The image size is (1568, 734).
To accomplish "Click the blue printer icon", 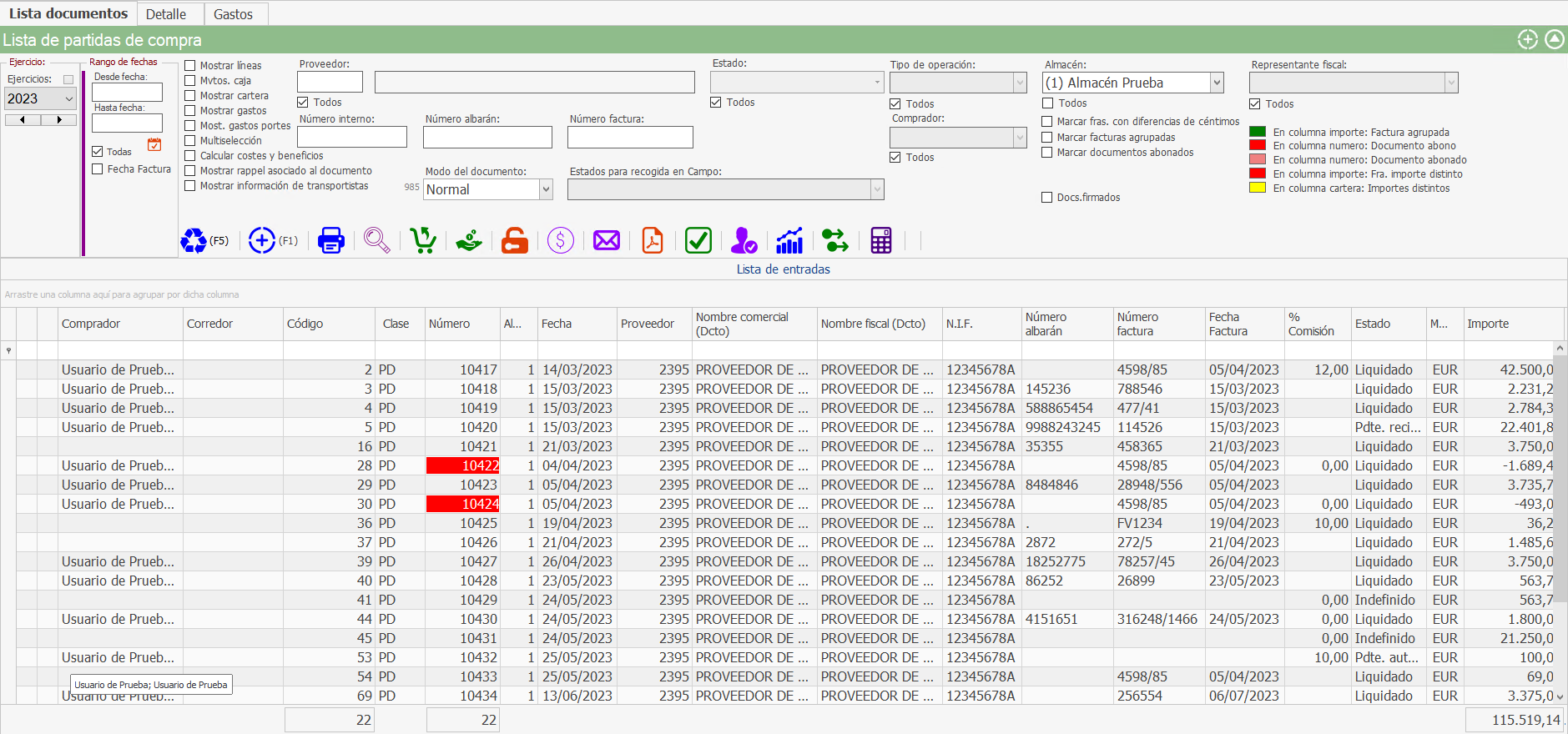I will point(331,241).
